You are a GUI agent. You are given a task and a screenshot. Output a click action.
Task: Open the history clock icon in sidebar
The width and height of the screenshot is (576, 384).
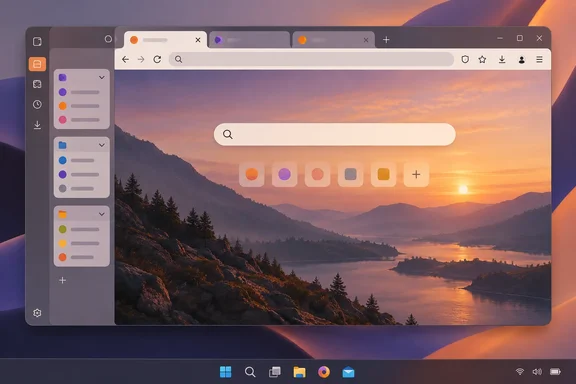point(37,104)
